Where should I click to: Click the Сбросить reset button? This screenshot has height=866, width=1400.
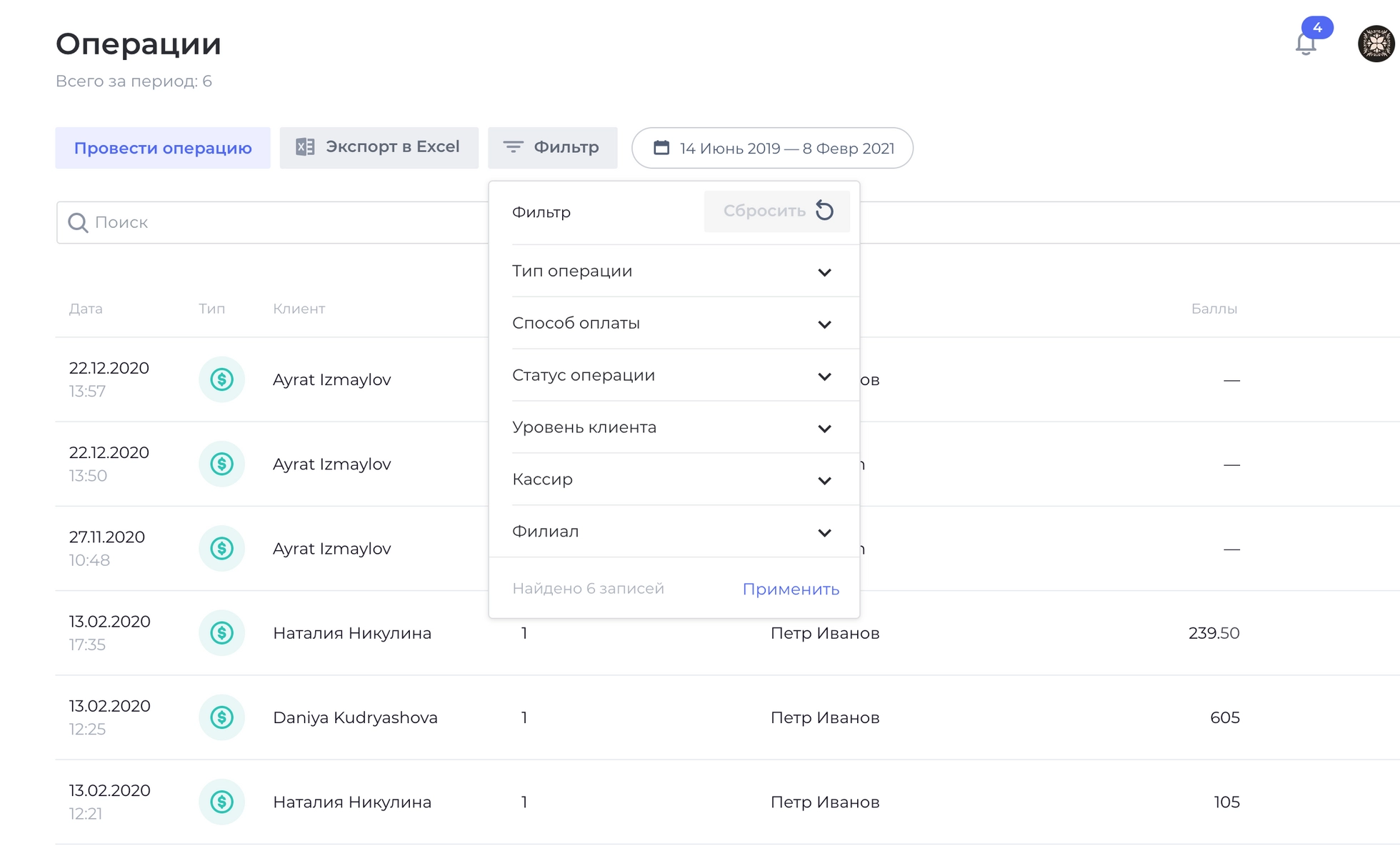(x=776, y=211)
